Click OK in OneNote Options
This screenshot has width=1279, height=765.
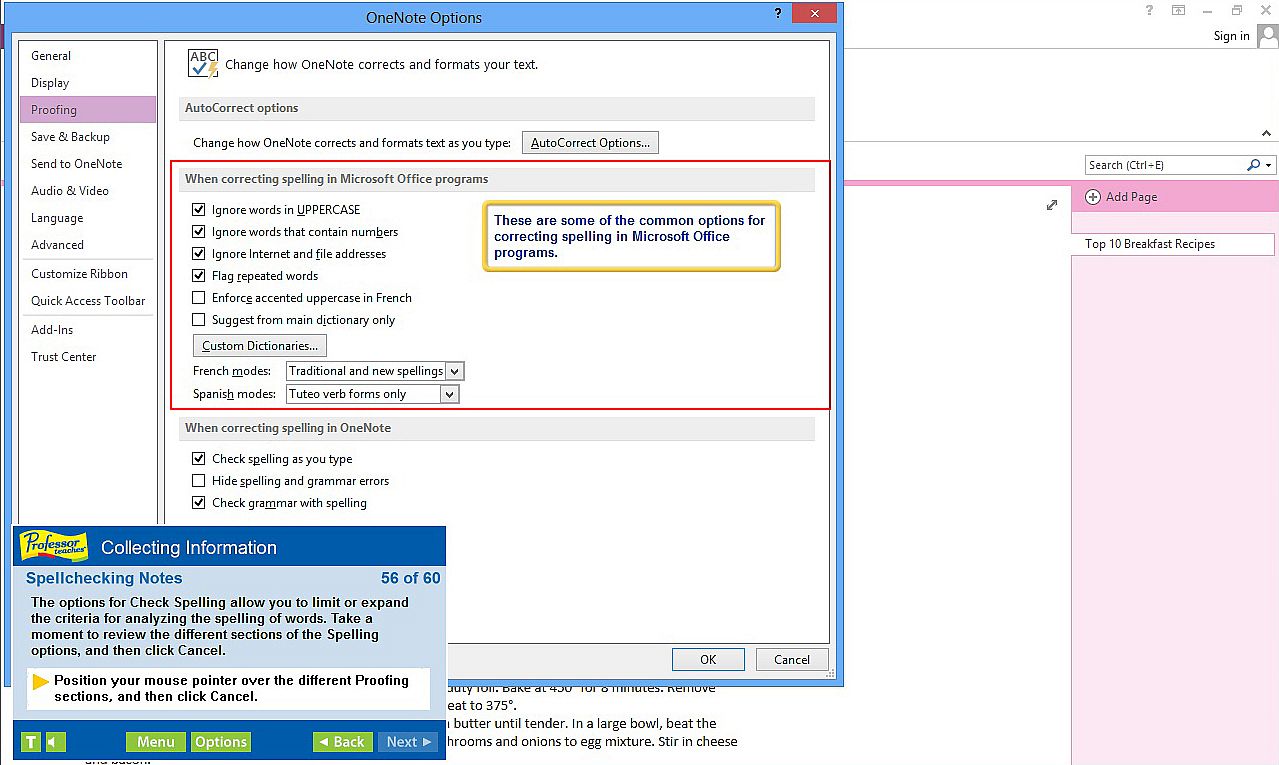pyautogui.click(x=708, y=659)
